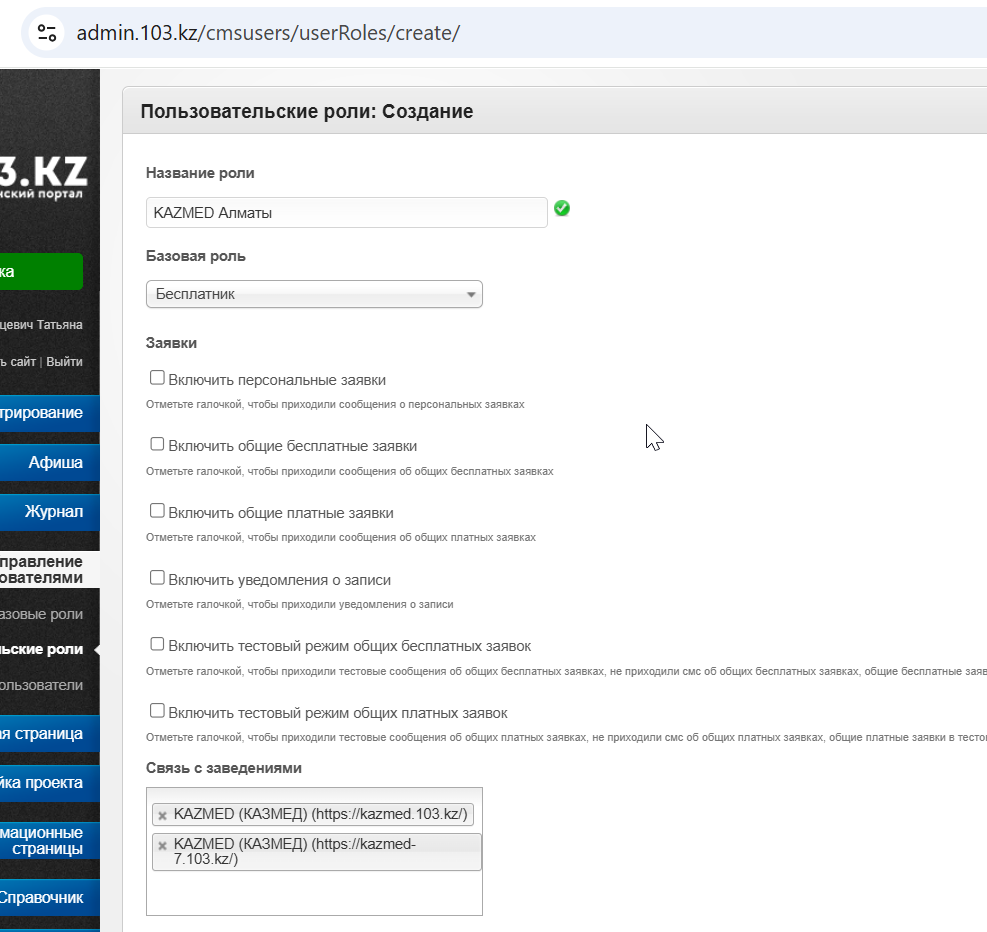Check 'Включить тестовый режим общих платных заявок'
The width and height of the screenshot is (987, 932).
point(157,711)
